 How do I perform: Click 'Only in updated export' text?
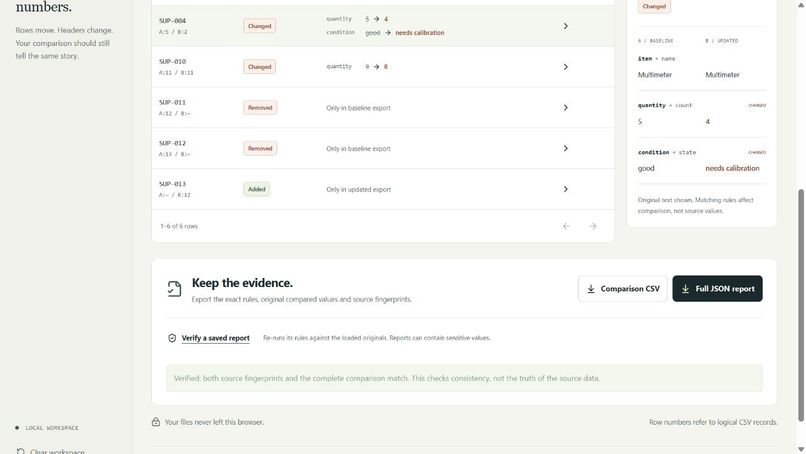click(358, 189)
